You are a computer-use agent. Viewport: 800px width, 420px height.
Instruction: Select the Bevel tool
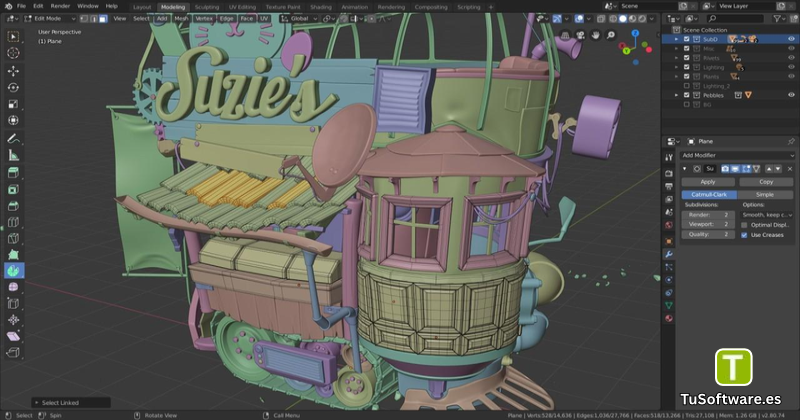click(13, 206)
